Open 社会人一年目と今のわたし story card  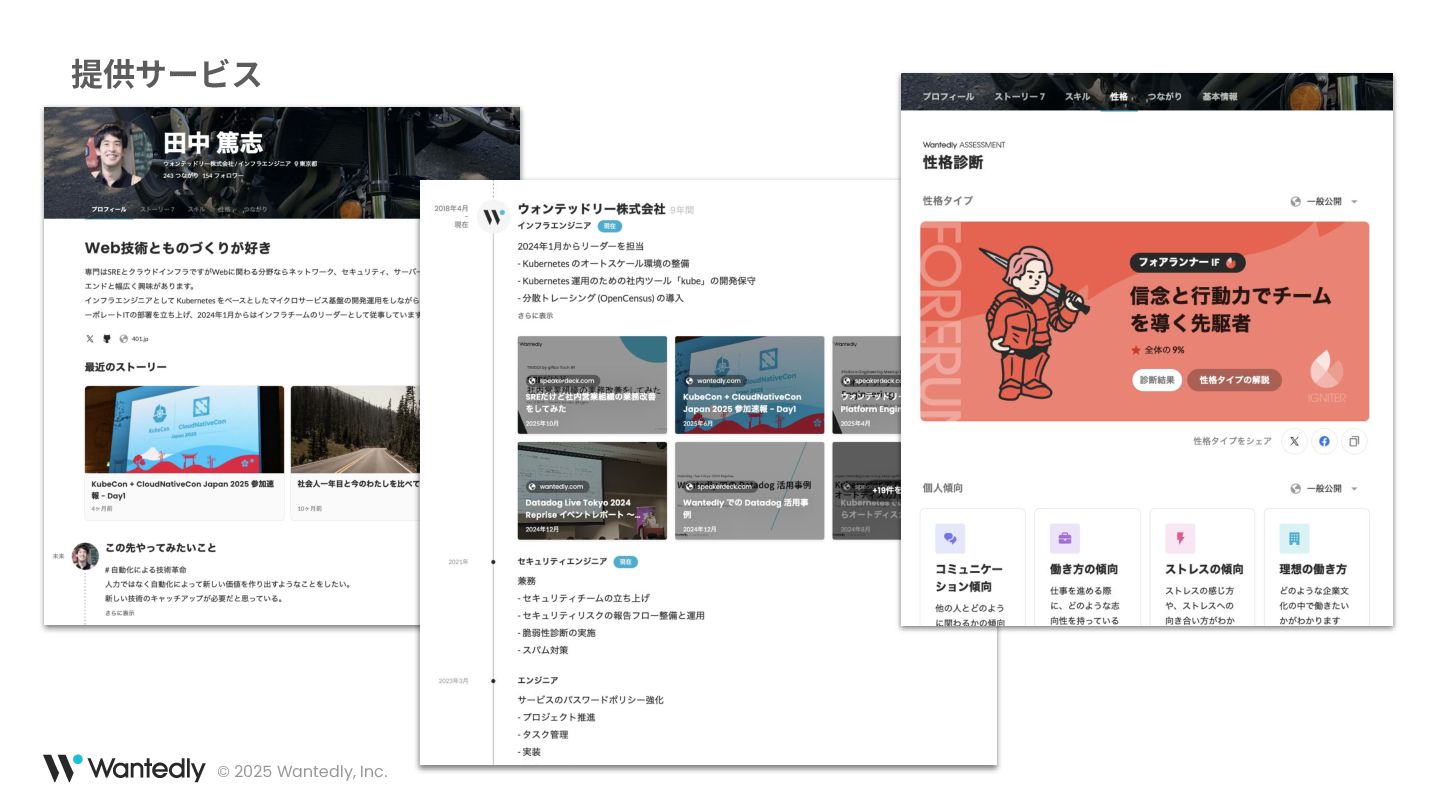355,452
